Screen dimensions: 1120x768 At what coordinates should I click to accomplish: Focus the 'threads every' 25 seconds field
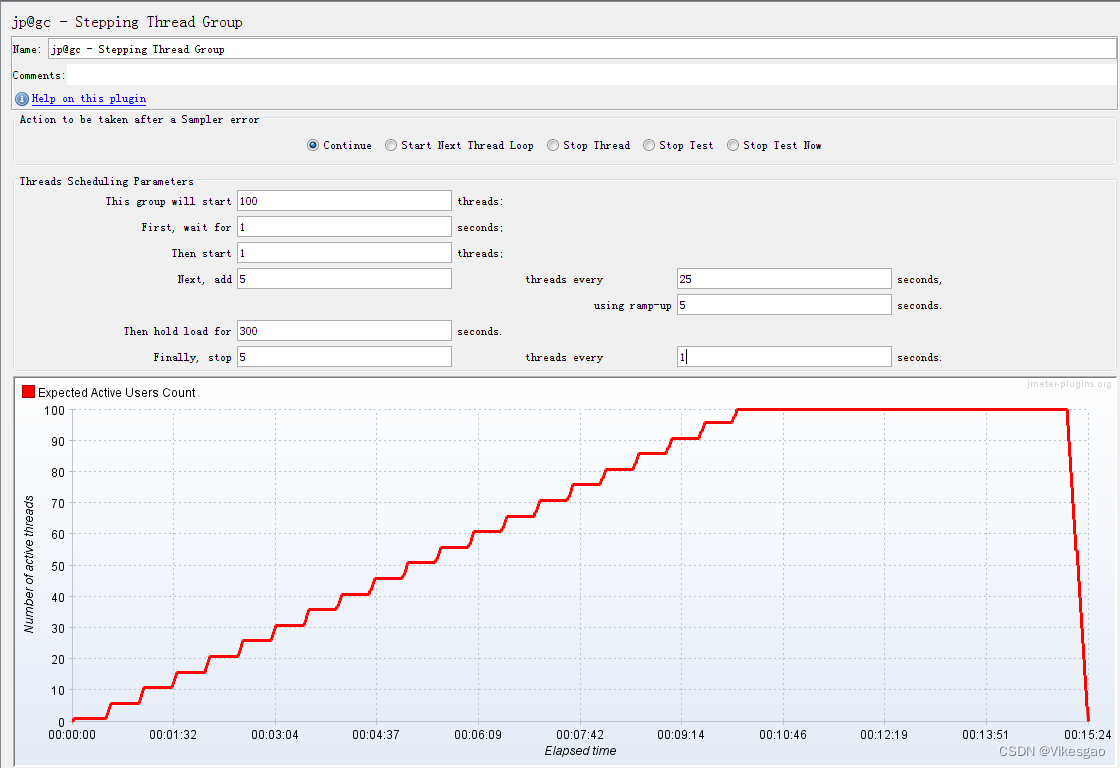pyautogui.click(x=784, y=279)
